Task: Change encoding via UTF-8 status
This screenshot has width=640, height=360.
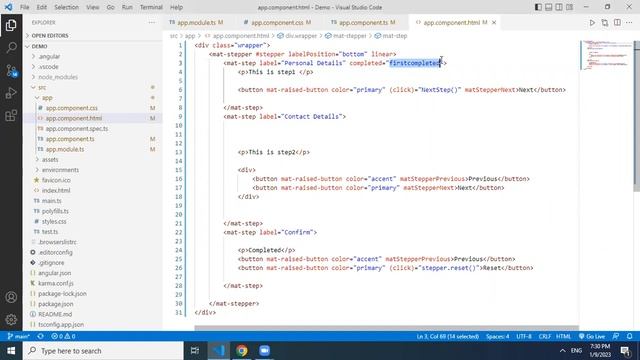Action: pos(524,336)
